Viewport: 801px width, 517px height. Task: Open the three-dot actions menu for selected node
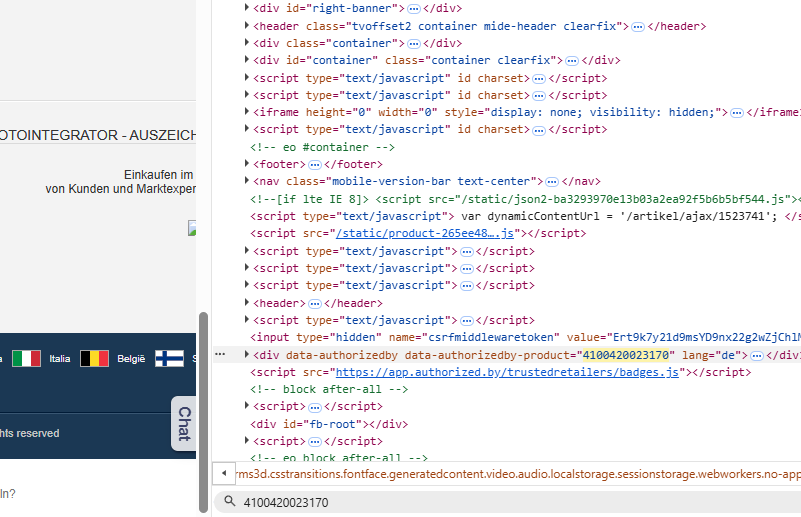click(x=220, y=354)
